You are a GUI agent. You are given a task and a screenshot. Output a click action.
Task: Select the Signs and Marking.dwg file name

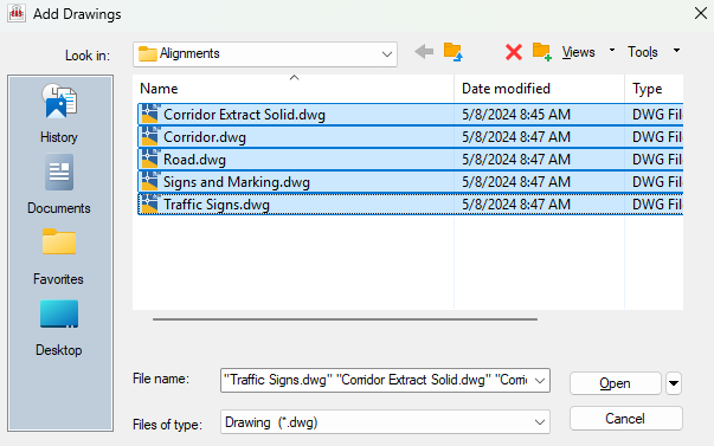236,182
